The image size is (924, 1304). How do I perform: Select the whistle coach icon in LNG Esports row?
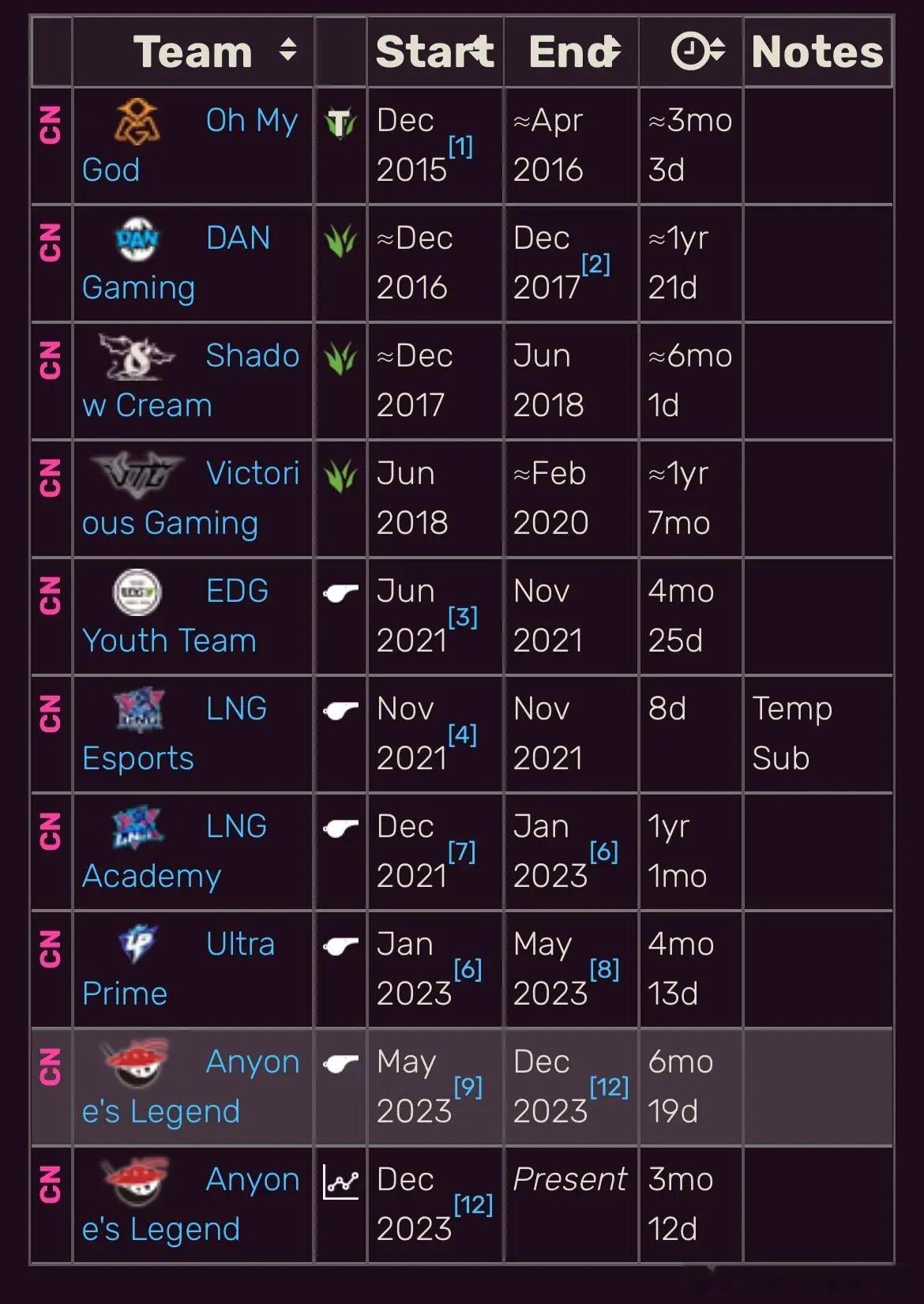coord(341,711)
